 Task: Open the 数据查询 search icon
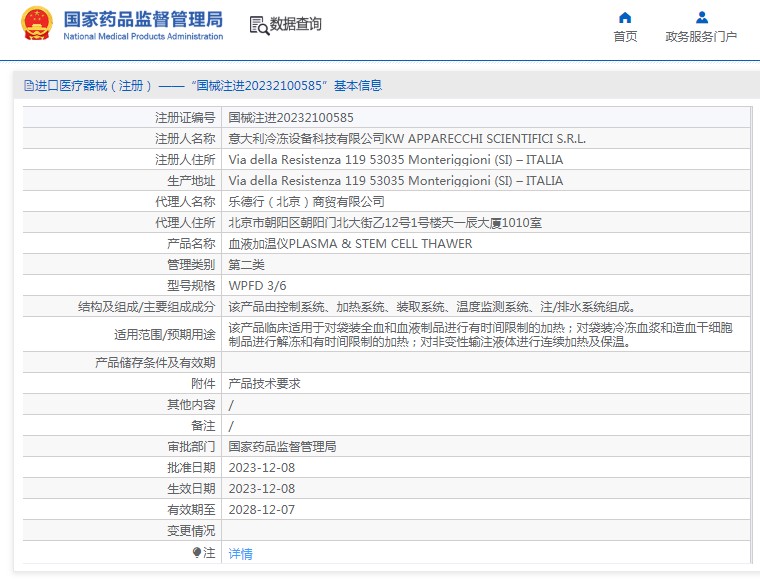(259, 25)
